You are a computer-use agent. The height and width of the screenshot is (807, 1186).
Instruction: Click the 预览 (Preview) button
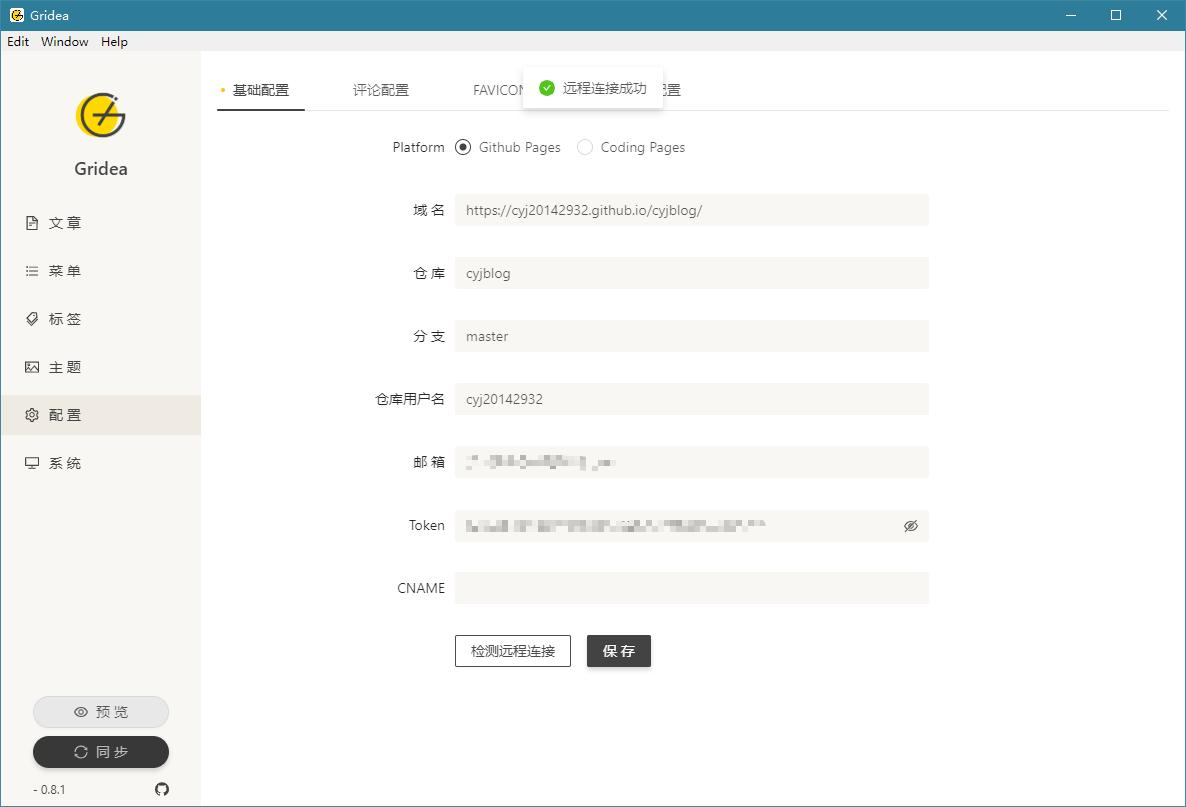tap(100, 712)
